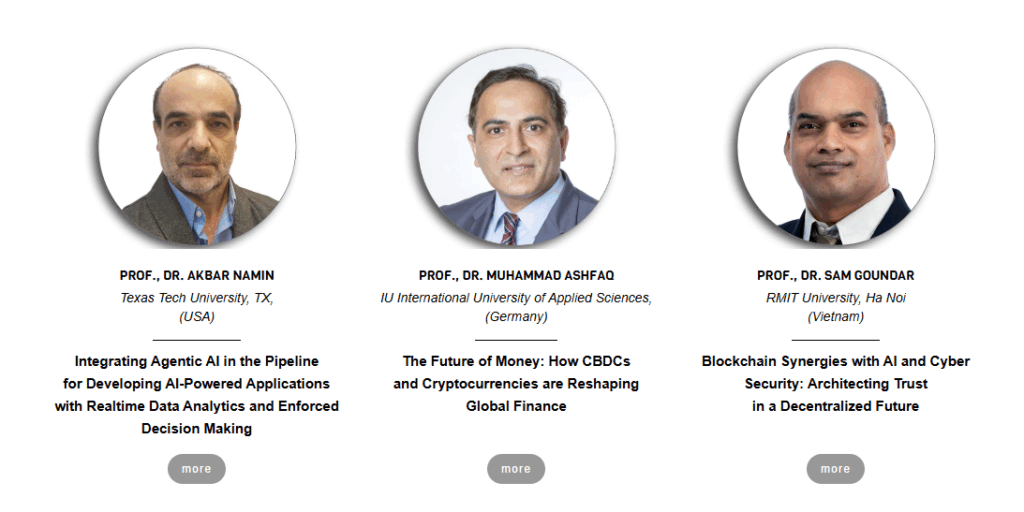The image size is (1024, 512).
Task: Open the "Blockchain Synergies with AI" talk title
Action: click(x=835, y=362)
